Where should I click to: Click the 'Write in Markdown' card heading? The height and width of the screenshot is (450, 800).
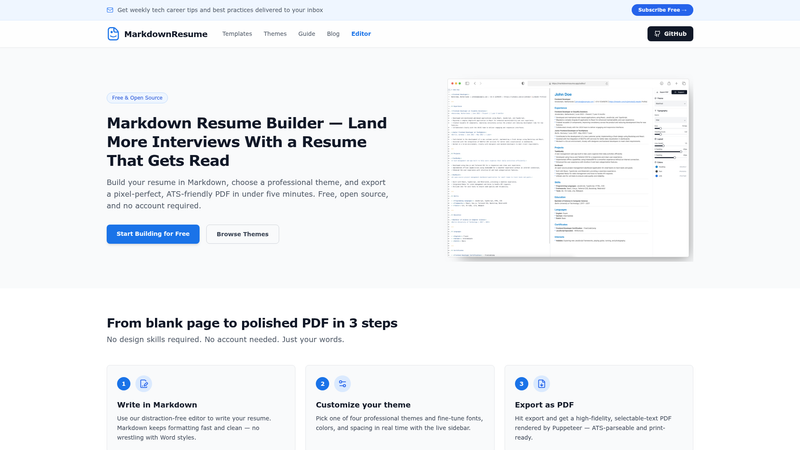[x=157, y=405]
